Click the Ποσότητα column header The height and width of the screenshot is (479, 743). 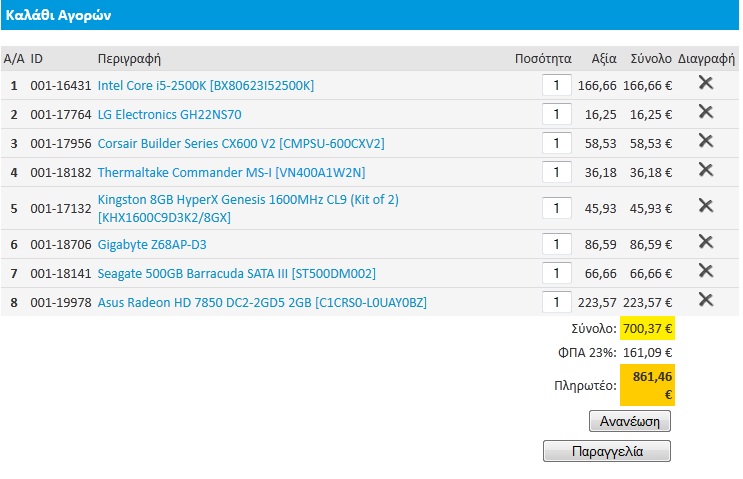543,59
